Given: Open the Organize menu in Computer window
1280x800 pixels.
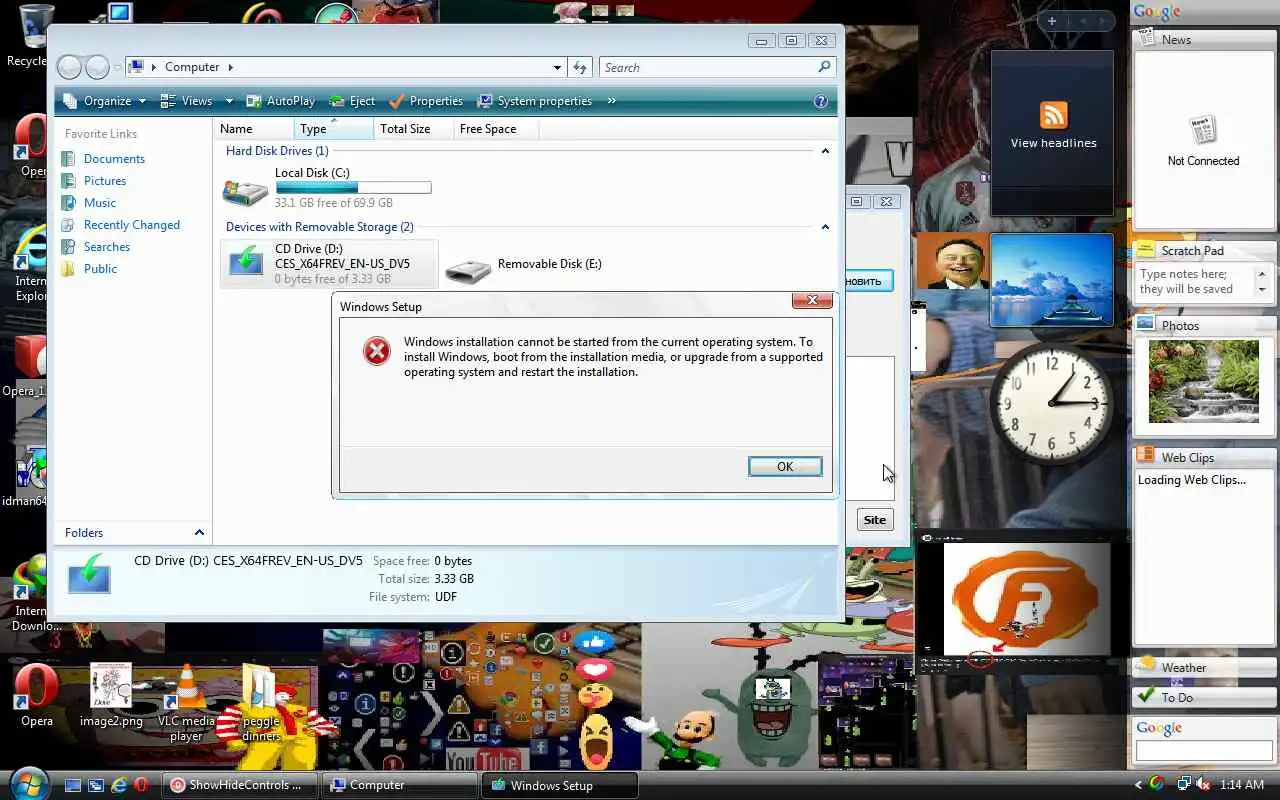Looking at the screenshot, I should click(x=104, y=101).
